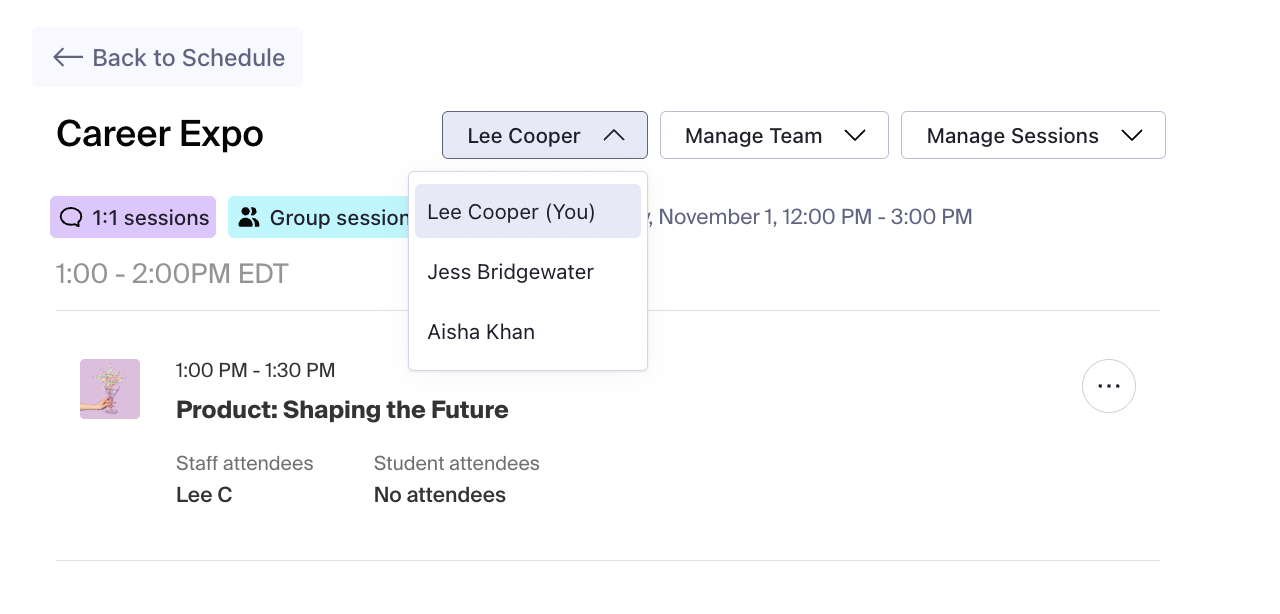
Task: Click the session thumbnail image
Action: (x=110, y=388)
